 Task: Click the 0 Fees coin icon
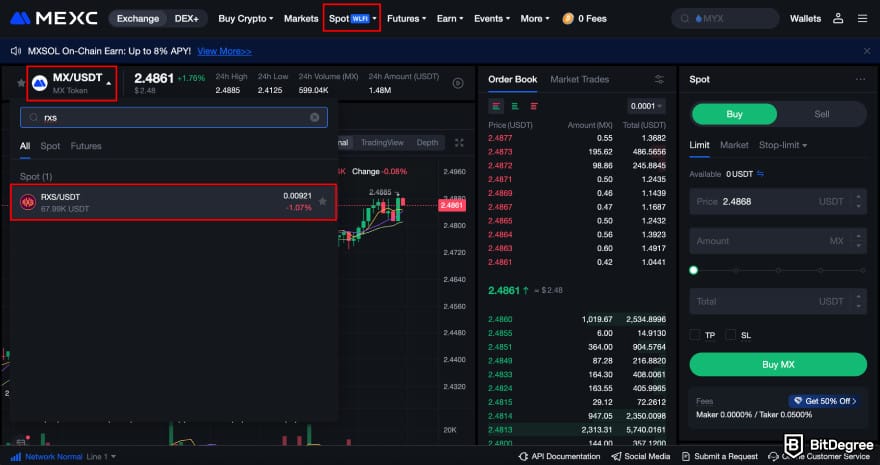point(568,19)
